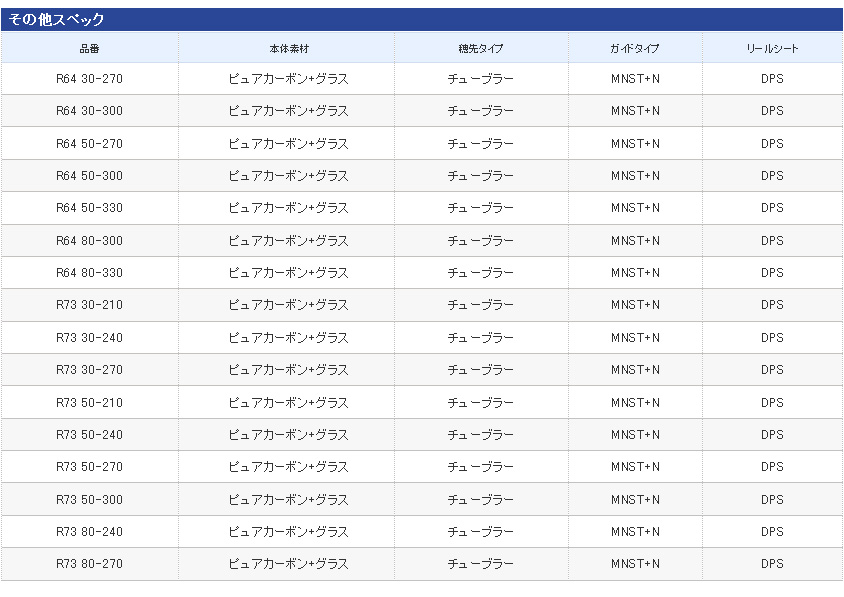Screen dimensions: 844x597
Task: Click MNST+N in the R64 80-300 row
Action: [635, 241]
